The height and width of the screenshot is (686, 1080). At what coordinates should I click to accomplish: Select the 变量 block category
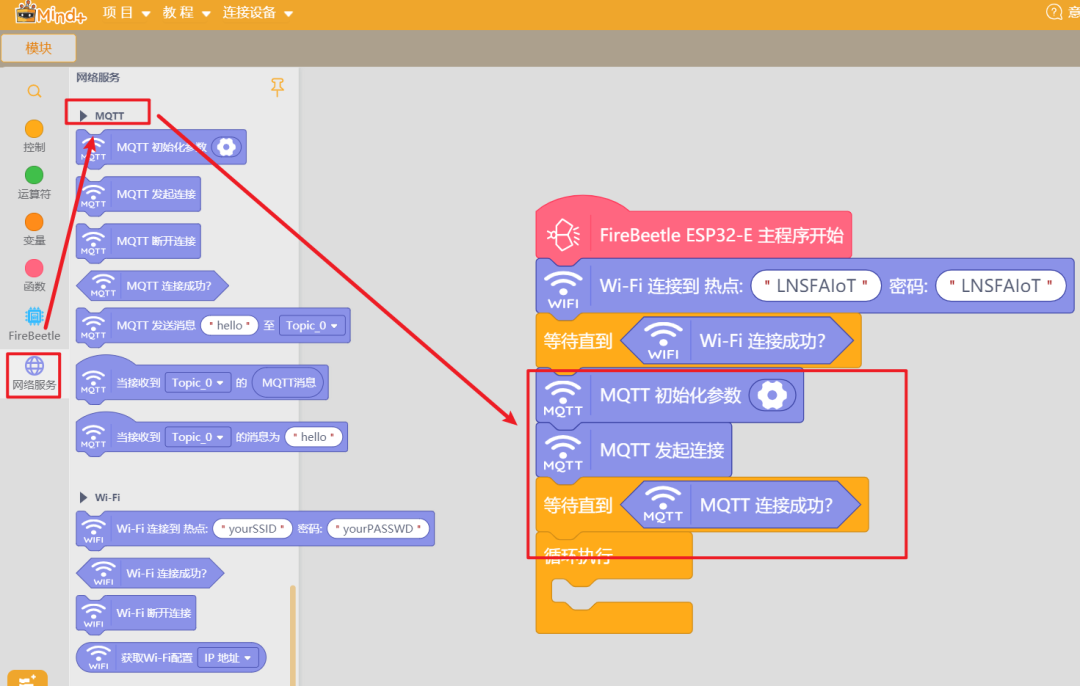34,229
